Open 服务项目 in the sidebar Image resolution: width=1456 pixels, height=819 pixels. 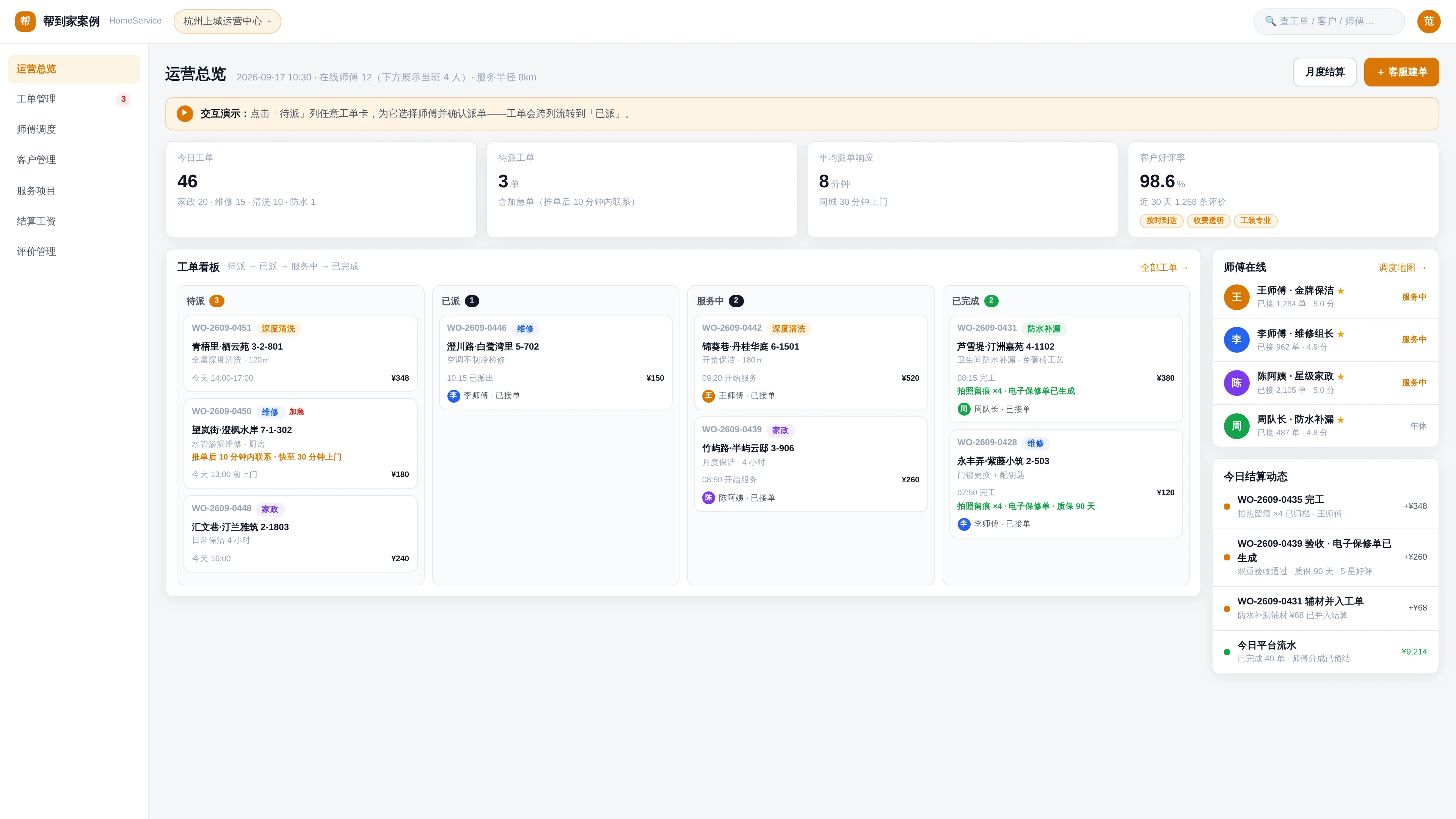(74, 191)
